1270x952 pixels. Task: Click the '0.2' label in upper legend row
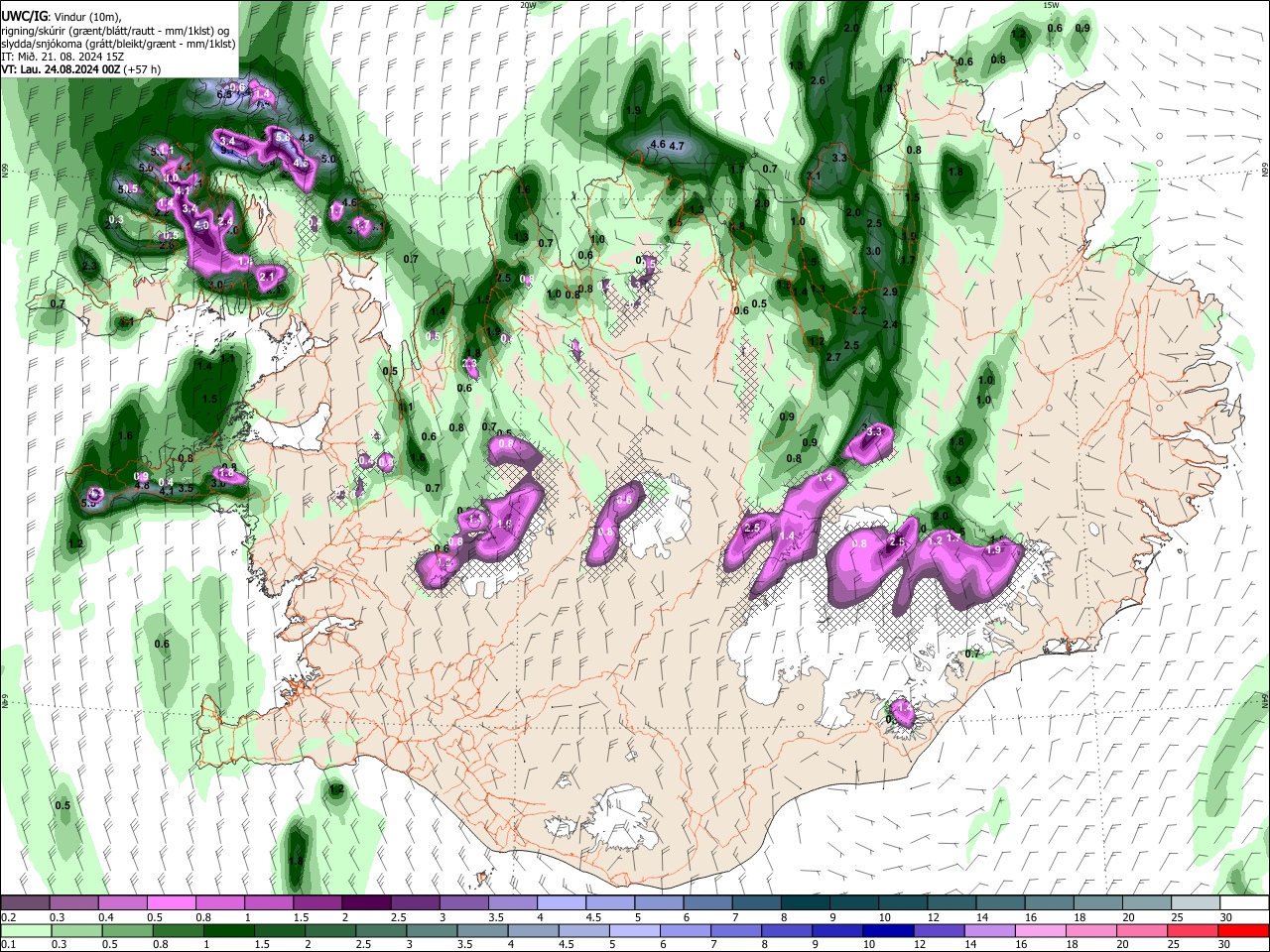(7, 917)
